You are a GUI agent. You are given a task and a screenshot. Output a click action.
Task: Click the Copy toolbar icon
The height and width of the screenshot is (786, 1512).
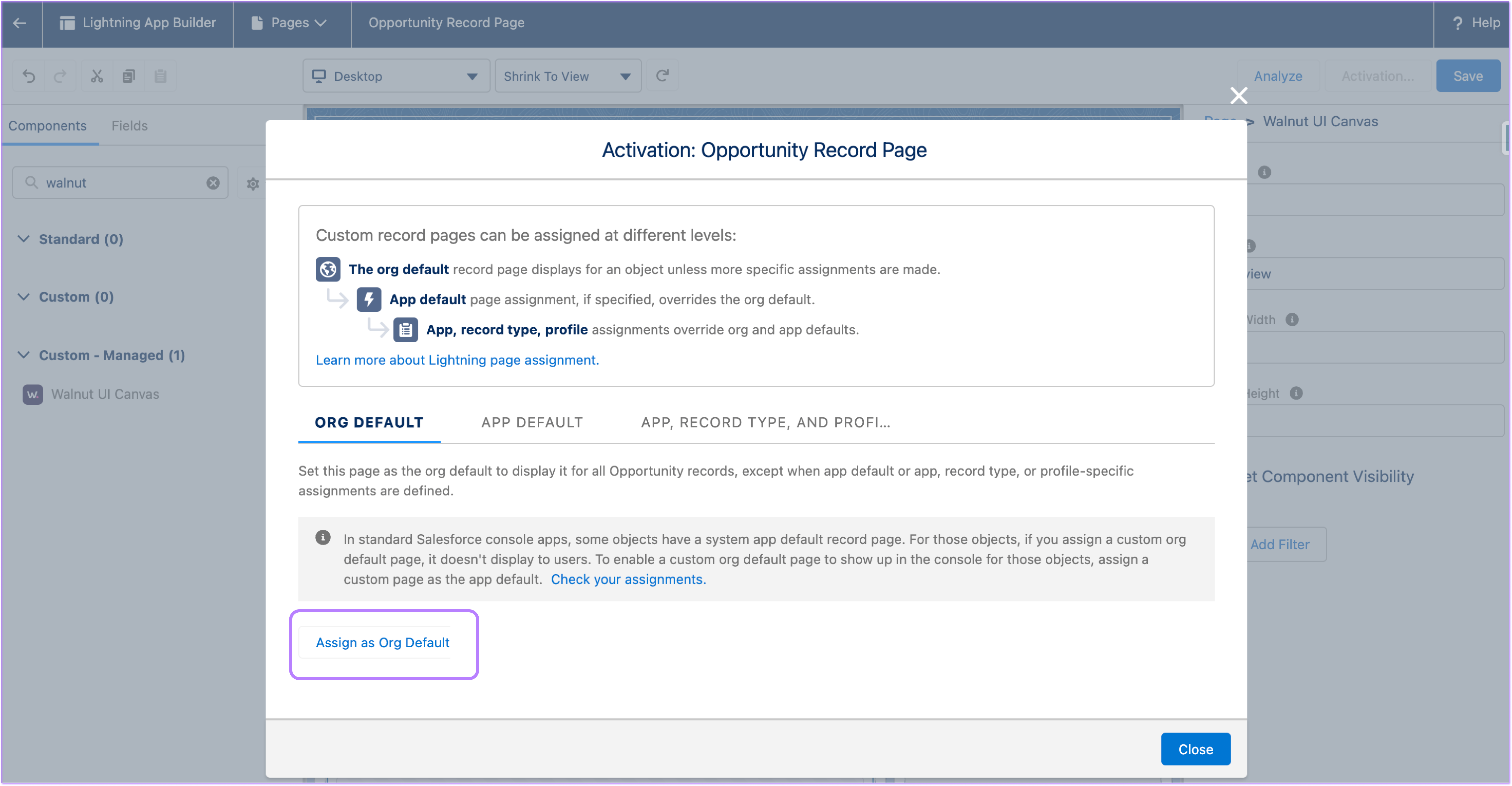tap(129, 76)
